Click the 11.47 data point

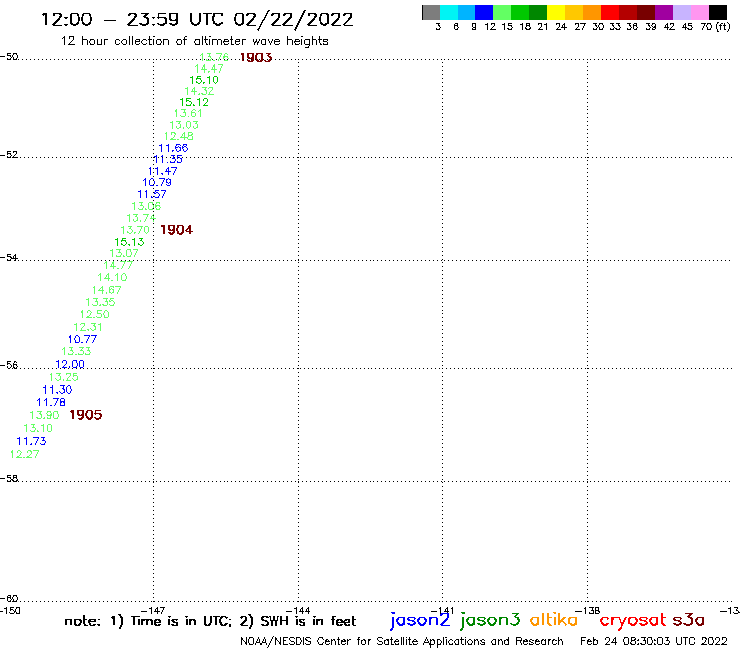pos(163,171)
